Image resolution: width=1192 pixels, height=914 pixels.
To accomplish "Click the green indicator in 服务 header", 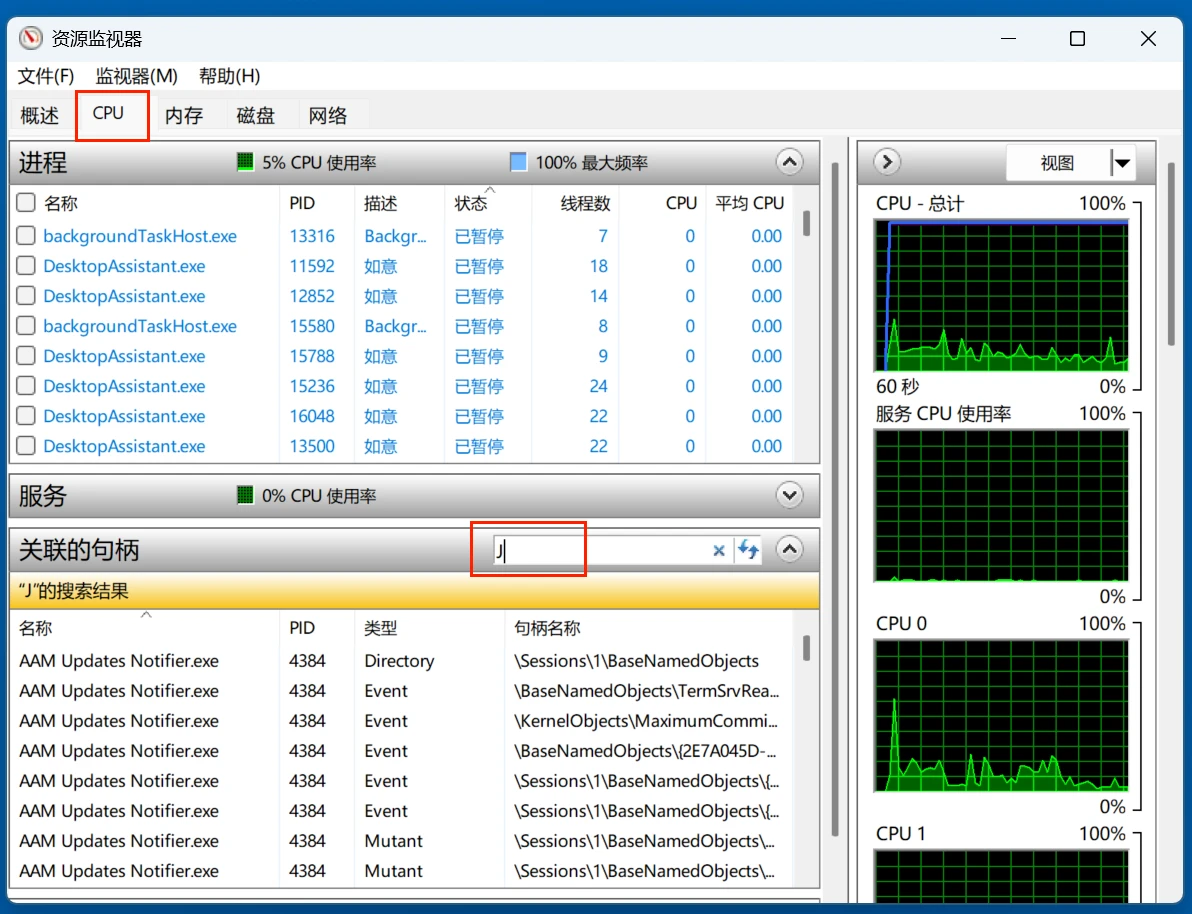I will (x=245, y=496).
